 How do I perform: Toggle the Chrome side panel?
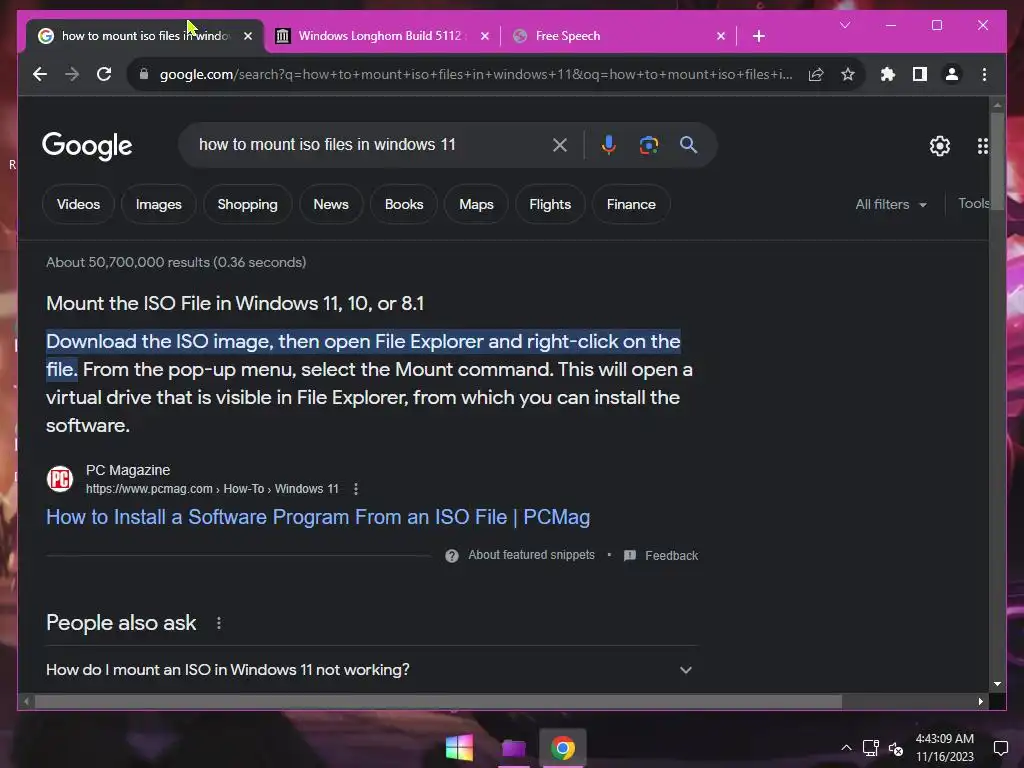920,74
